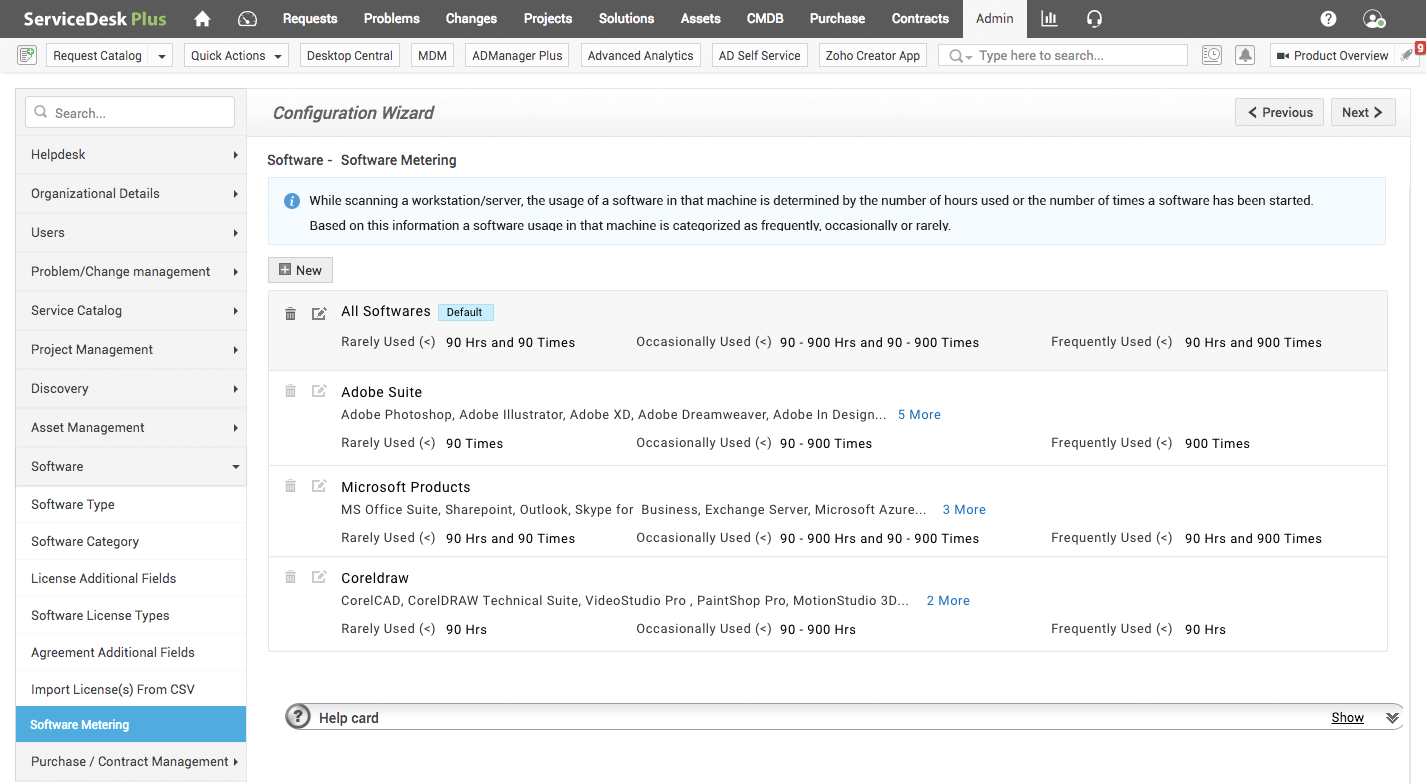This screenshot has width=1427, height=784.
Task: Open the reminders clock icon
Action: coord(1212,55)
